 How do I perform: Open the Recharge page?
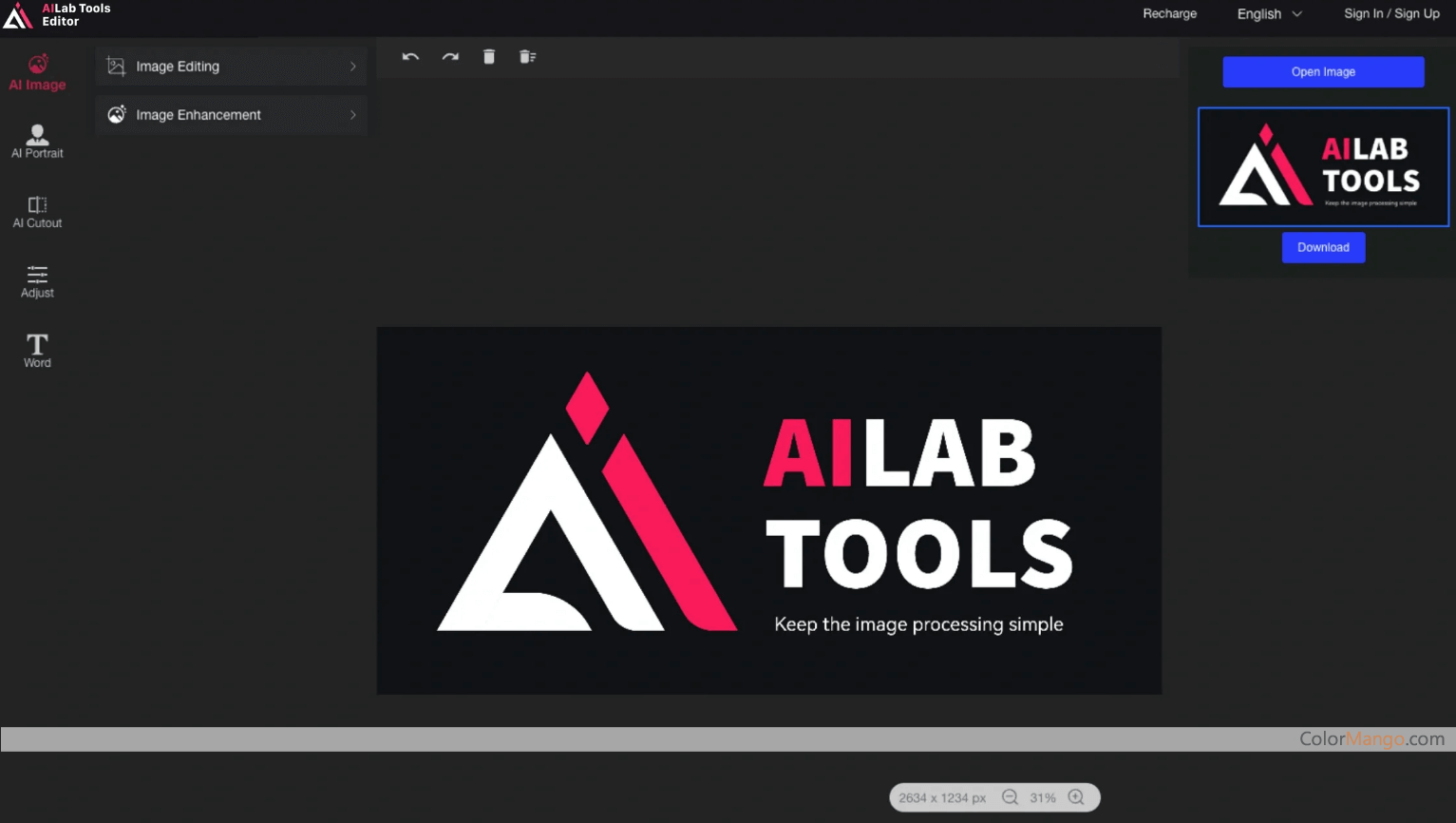[x=1169, y=13]
